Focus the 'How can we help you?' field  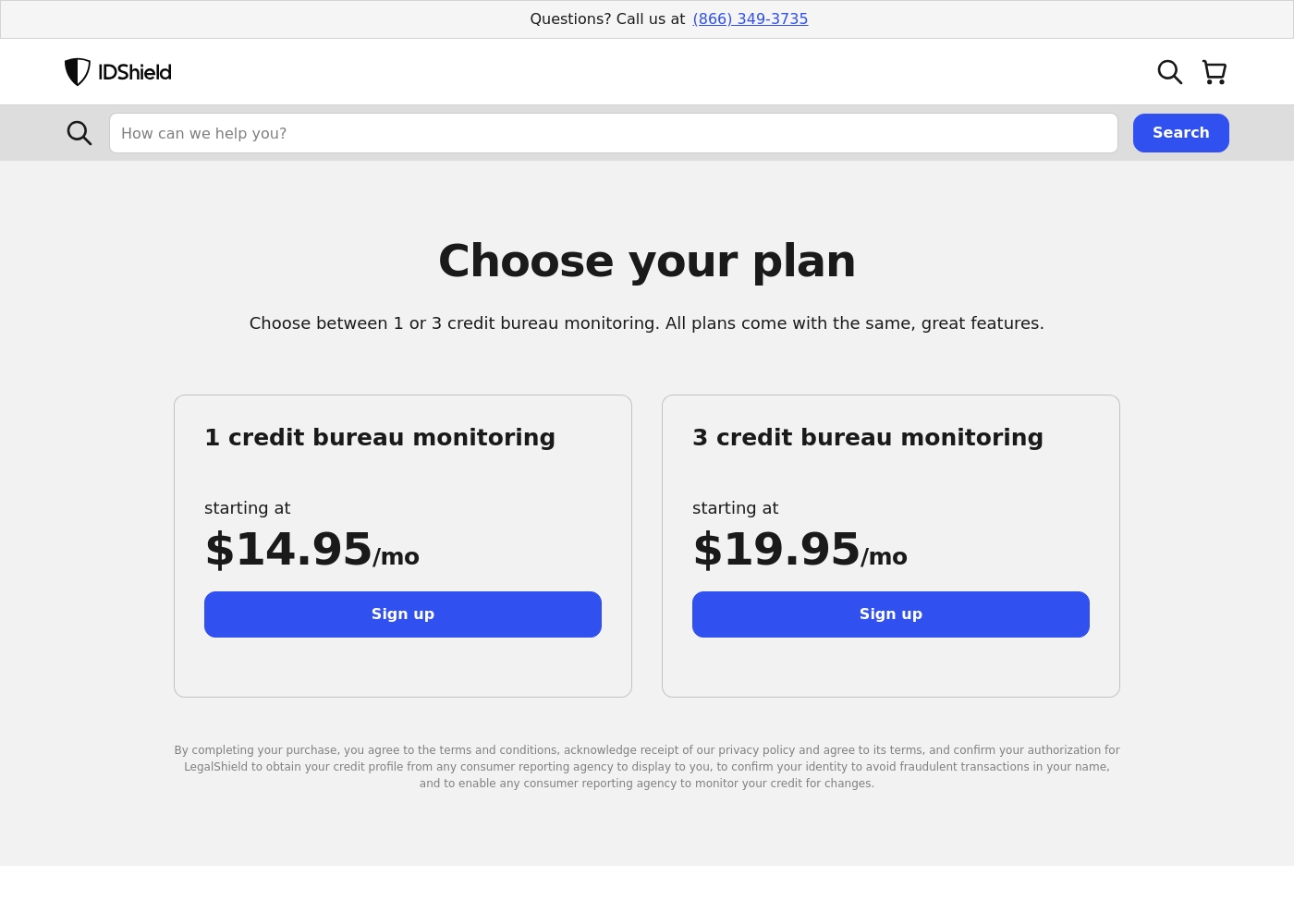tap(614, 133)
